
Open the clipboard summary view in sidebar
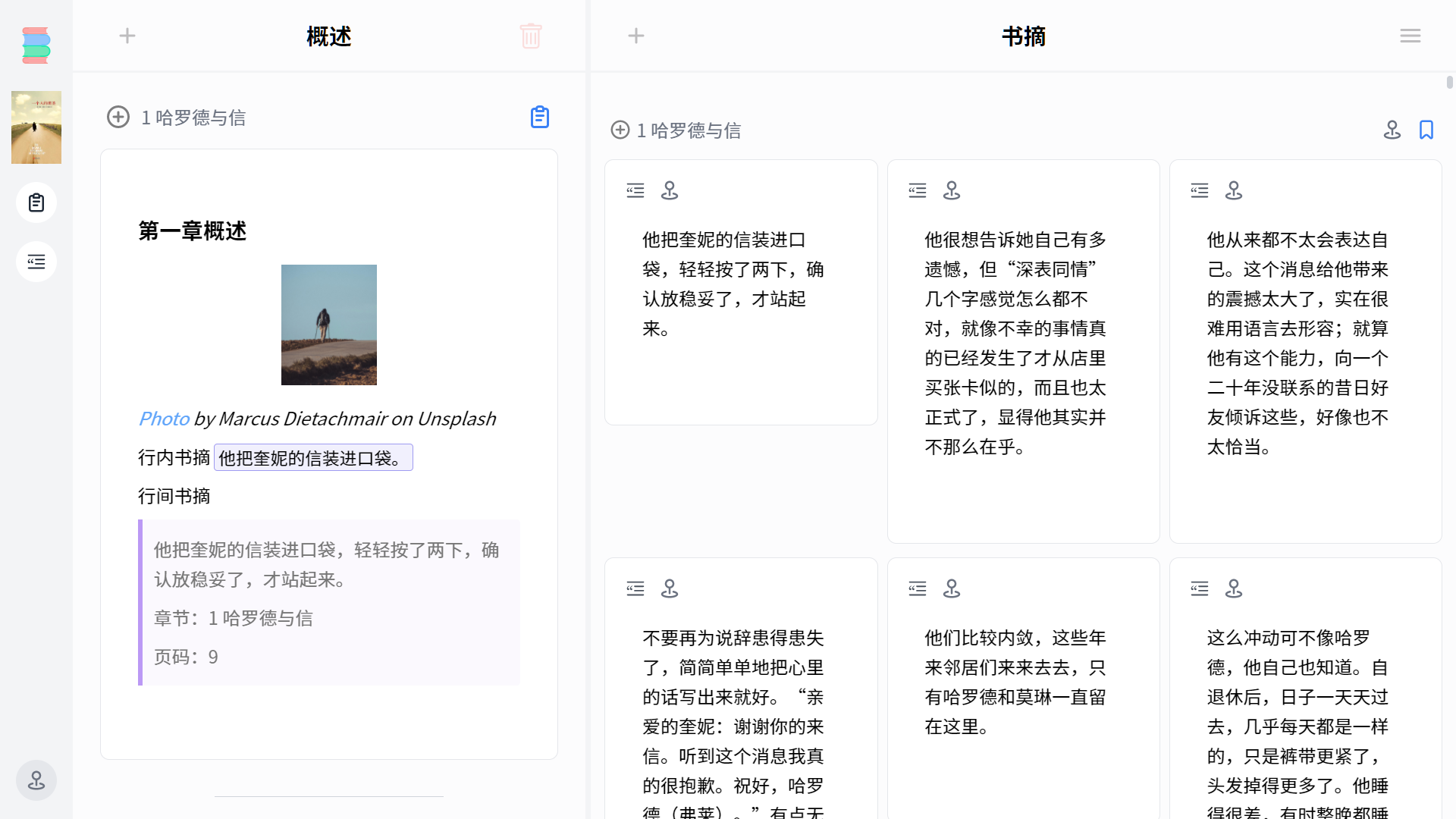click(36, 202)
